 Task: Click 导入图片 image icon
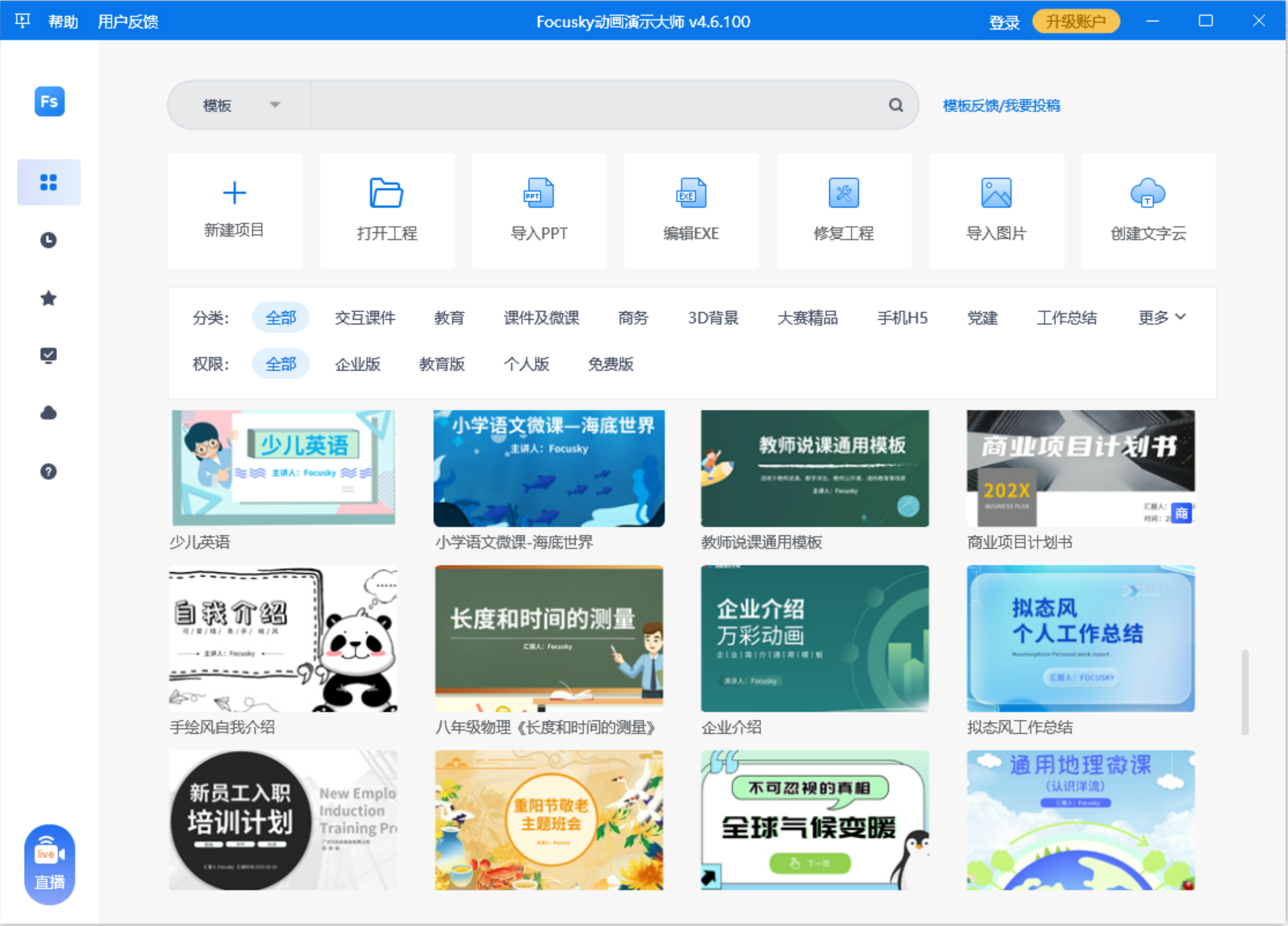click(997, 193)
